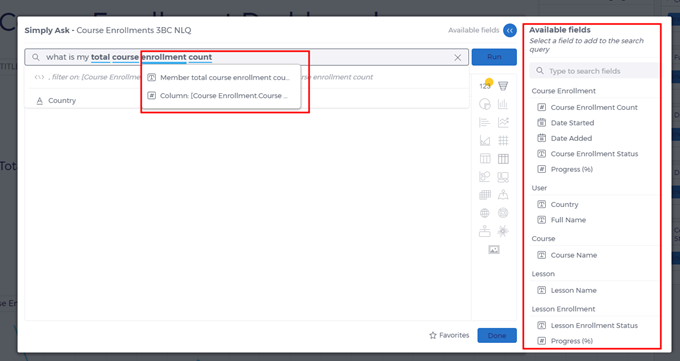Pick the line chart icon

pos(503,122)
